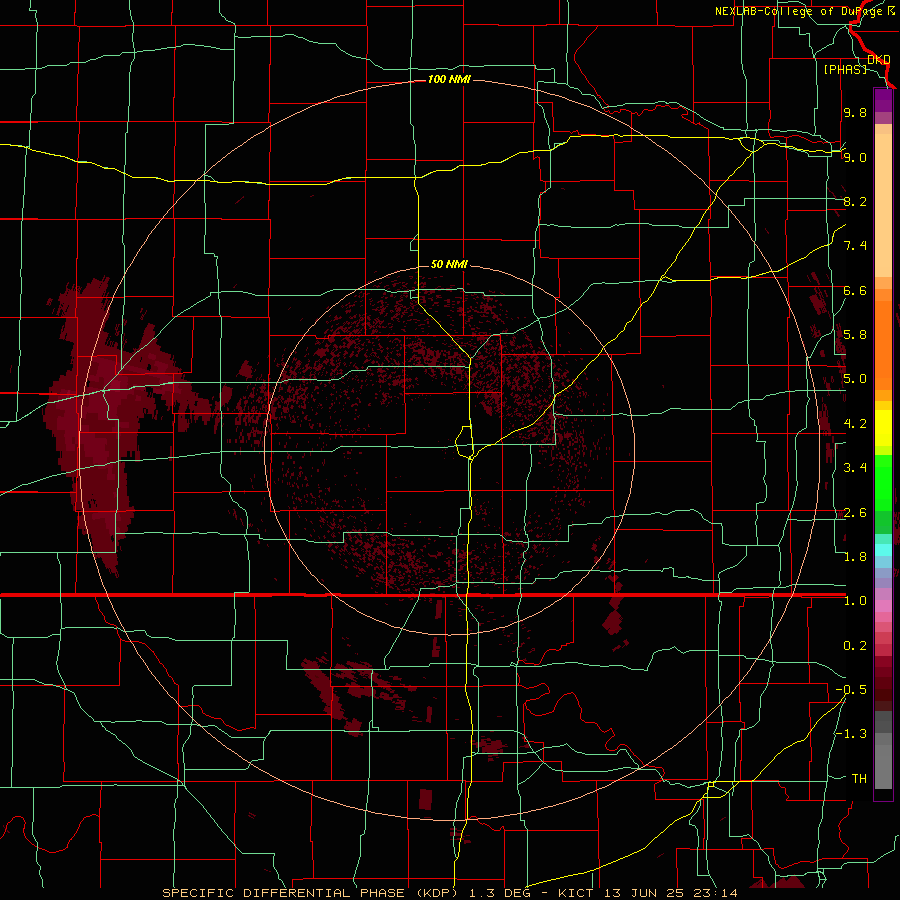This screenshot has width=900, height=900.
Task: Click the 3.4 value on color scale
Action: click(855, 468)
